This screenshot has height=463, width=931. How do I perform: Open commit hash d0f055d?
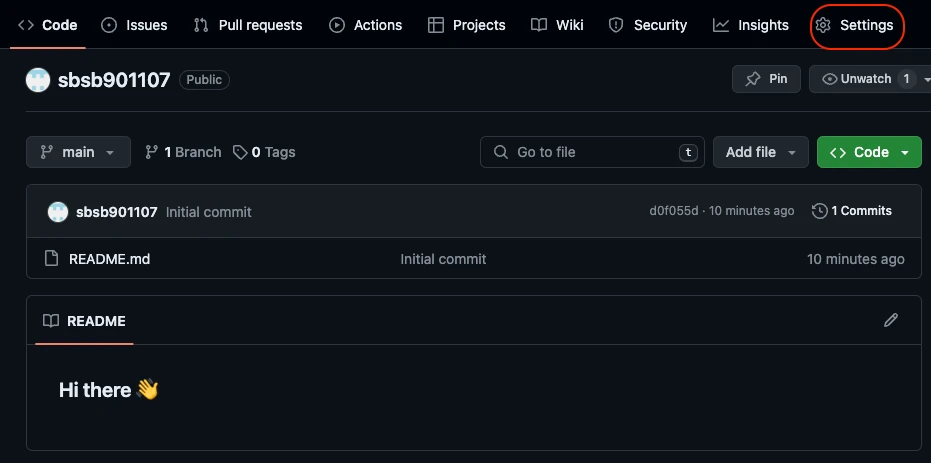pos(674,211)
